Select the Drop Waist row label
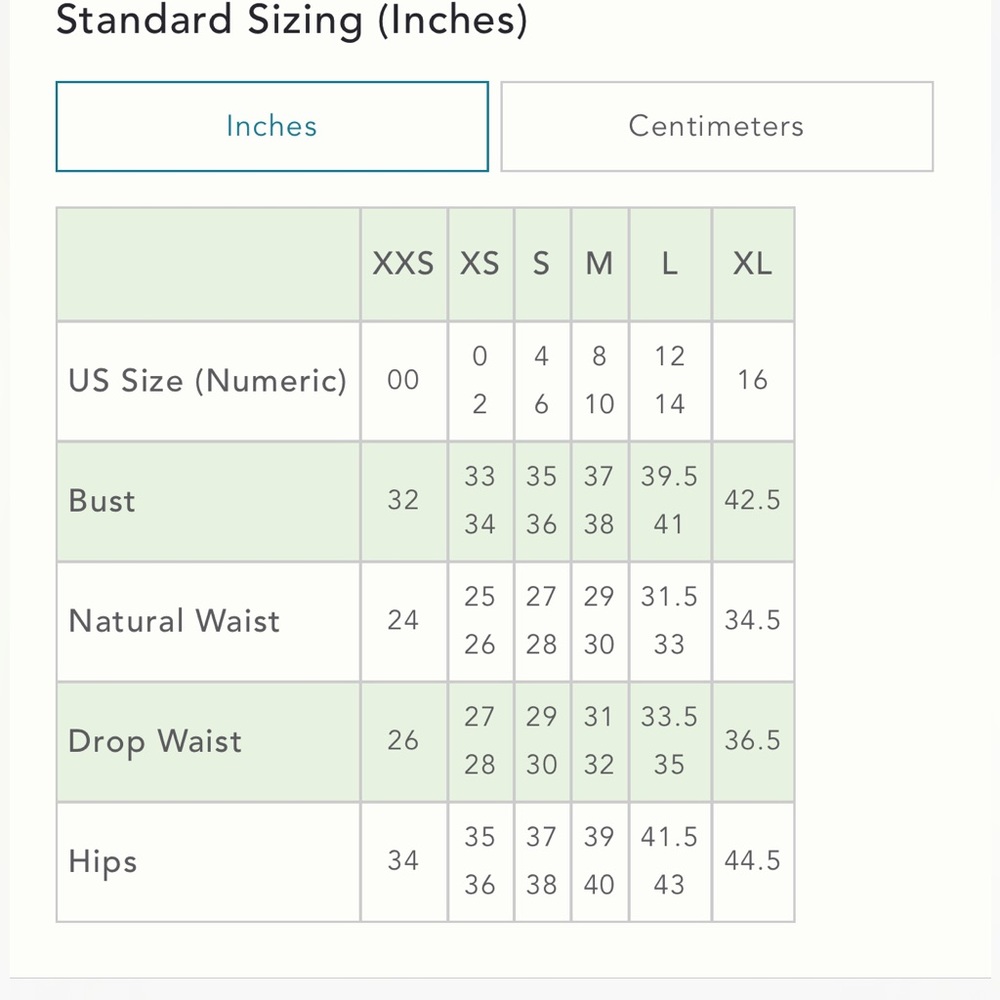Viewport: 1000px width, 1000px height. tap(155, 742)
